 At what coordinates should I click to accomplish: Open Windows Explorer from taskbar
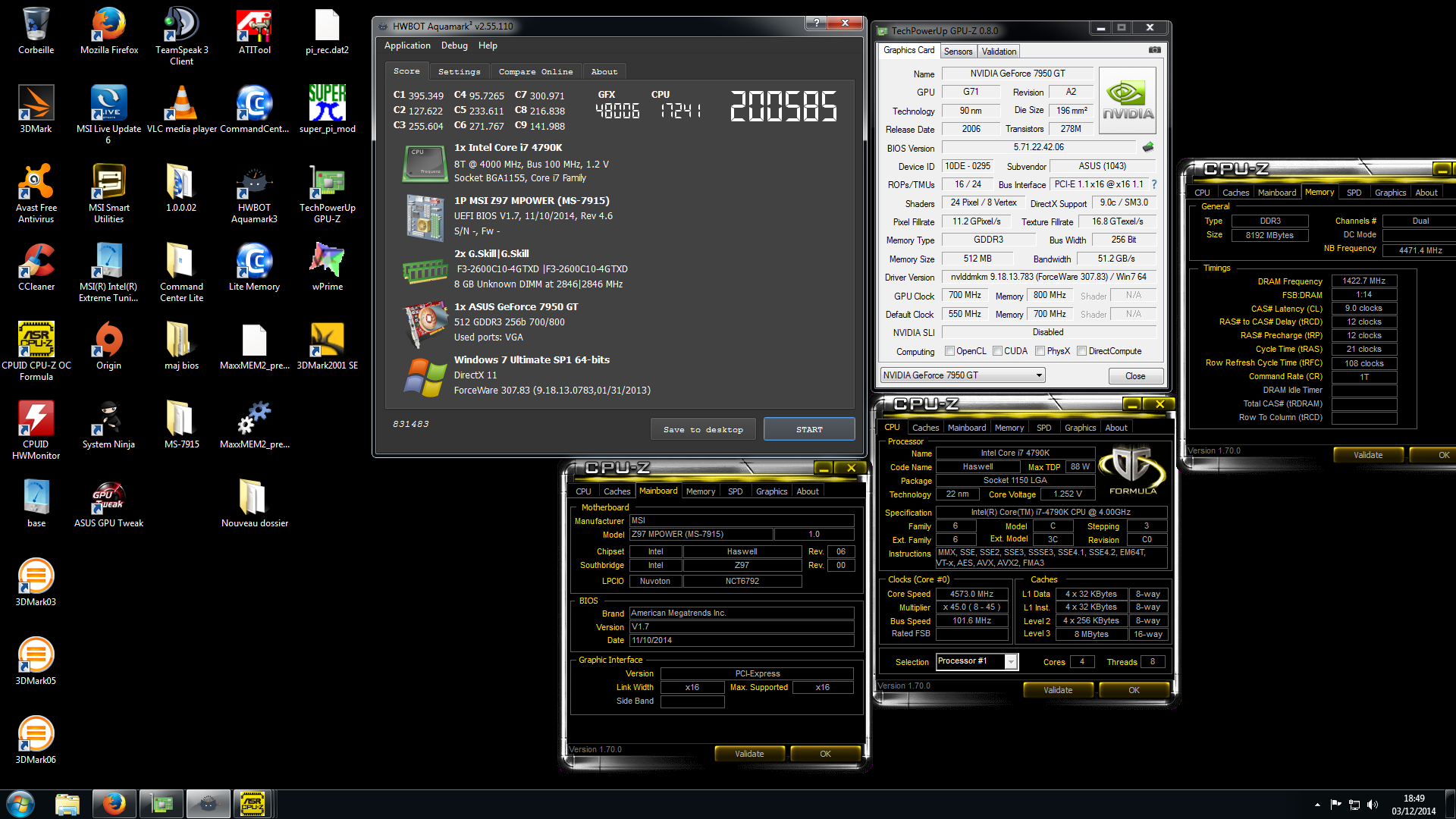coord(67,804)
